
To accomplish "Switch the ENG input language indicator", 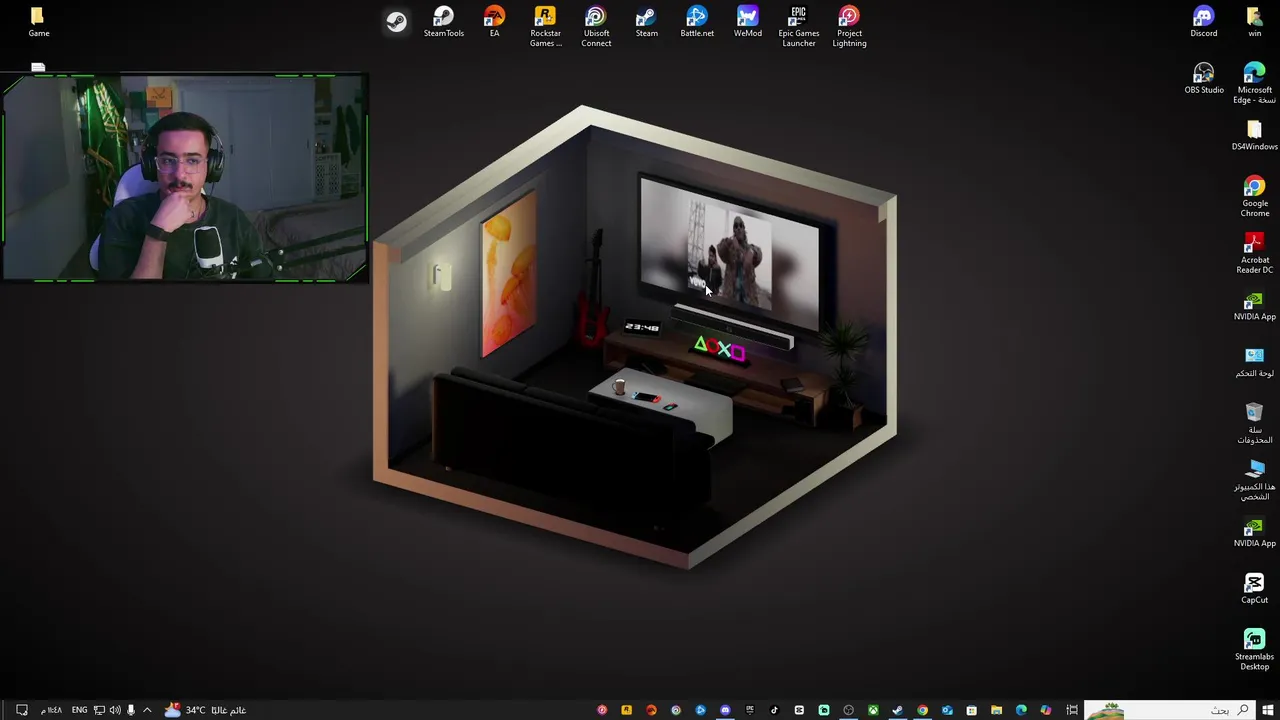I will click(79, 710).
